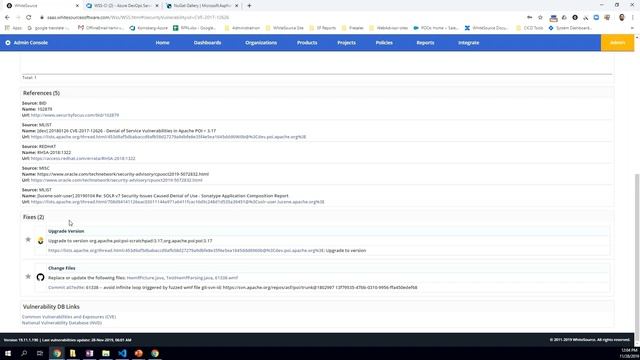
Task: Open the lists.apache.org POI thread URL
Action: tap(168, 137)
